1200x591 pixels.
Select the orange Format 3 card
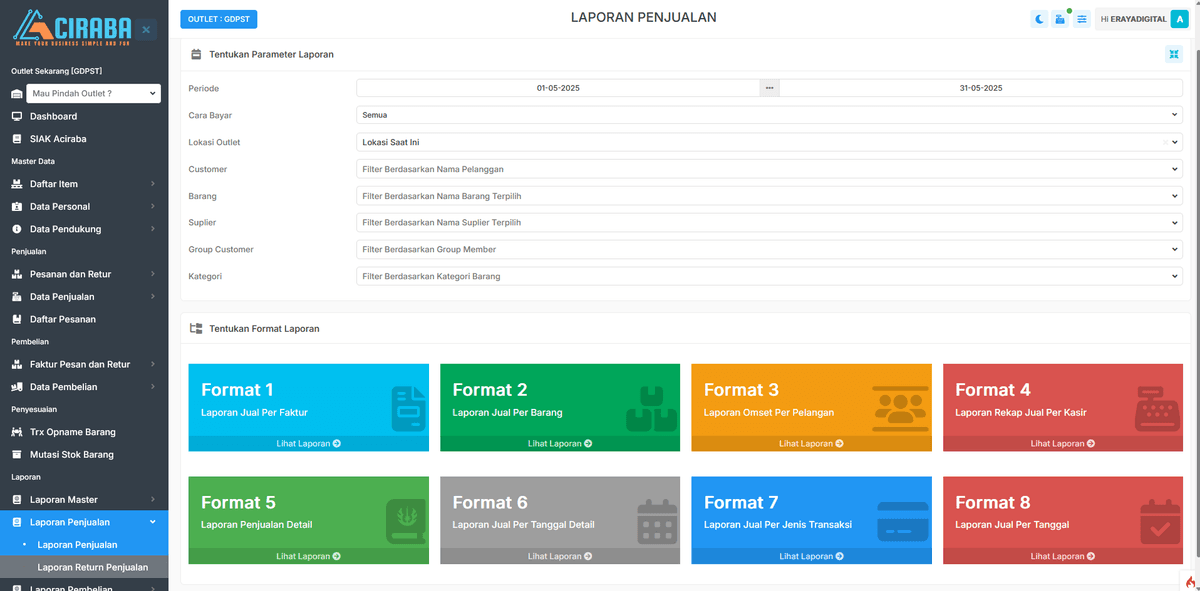point(811,407)
